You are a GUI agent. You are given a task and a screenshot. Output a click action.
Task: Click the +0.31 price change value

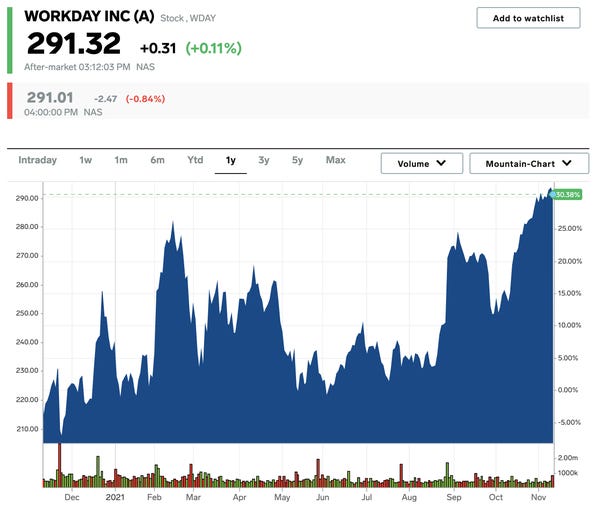pos(158,48)
